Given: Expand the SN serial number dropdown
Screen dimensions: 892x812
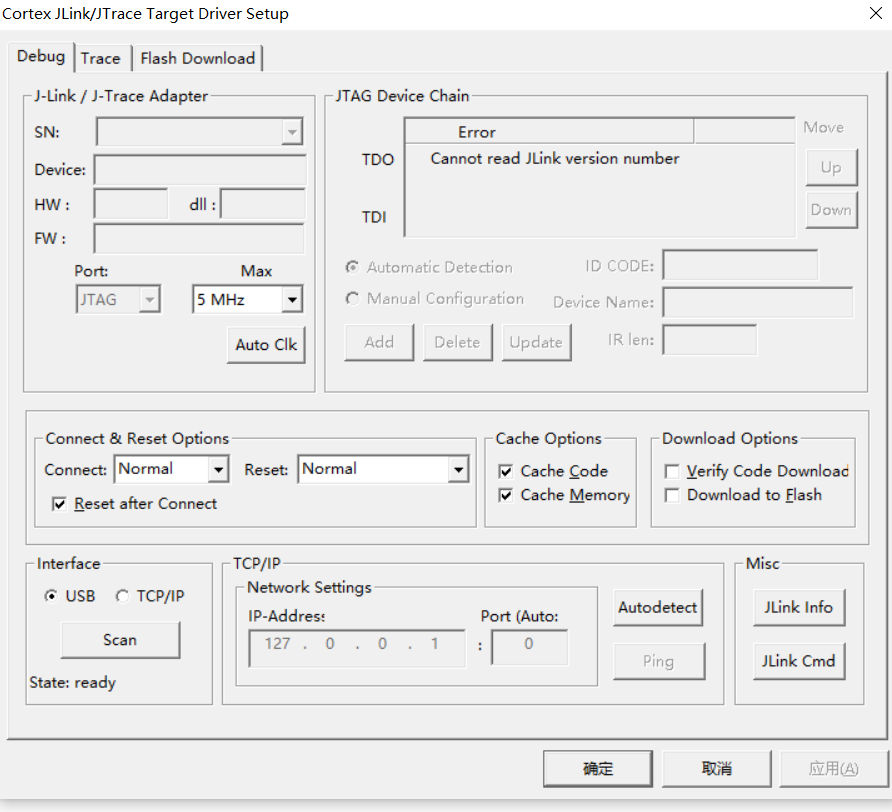Looking at the screenshot, I should click(292, 132).
